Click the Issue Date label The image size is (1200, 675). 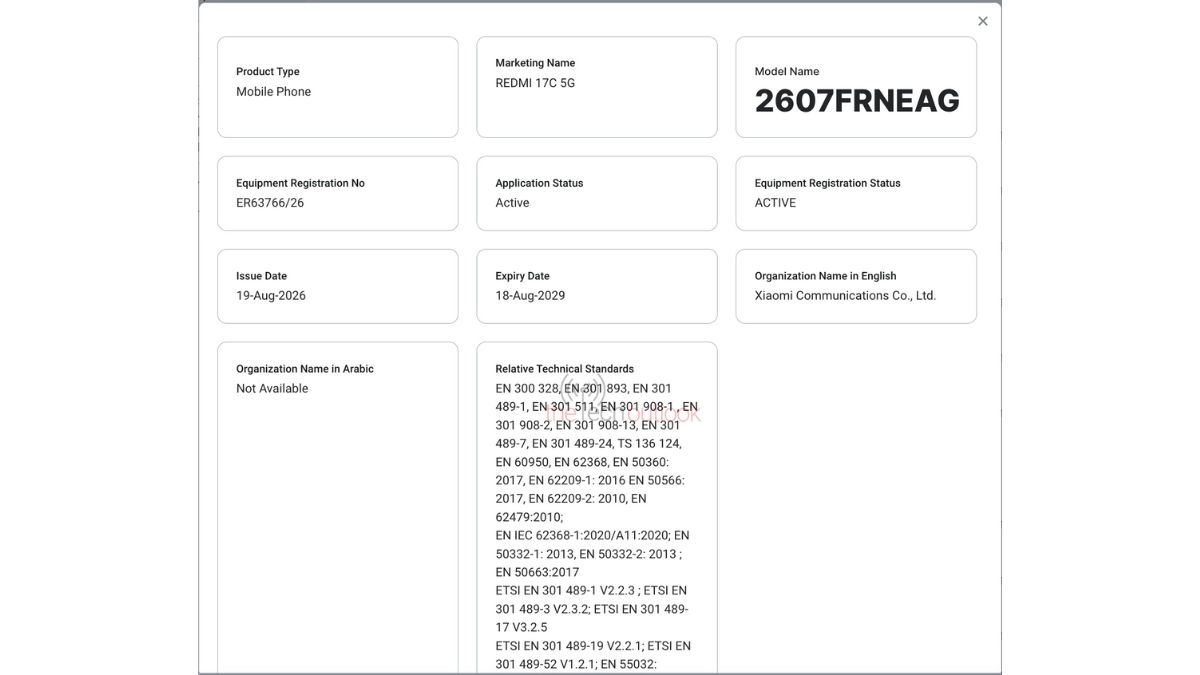point(261,276)
